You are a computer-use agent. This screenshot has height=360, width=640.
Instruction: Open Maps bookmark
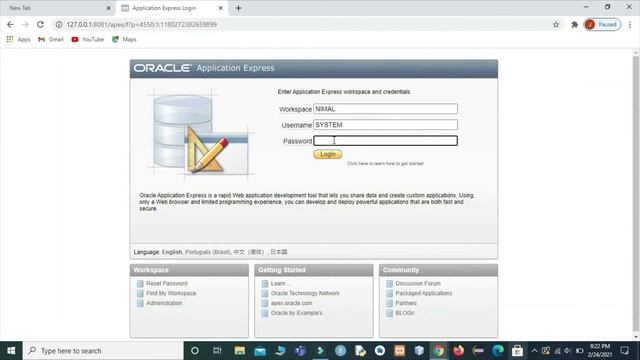coord(124,40)
